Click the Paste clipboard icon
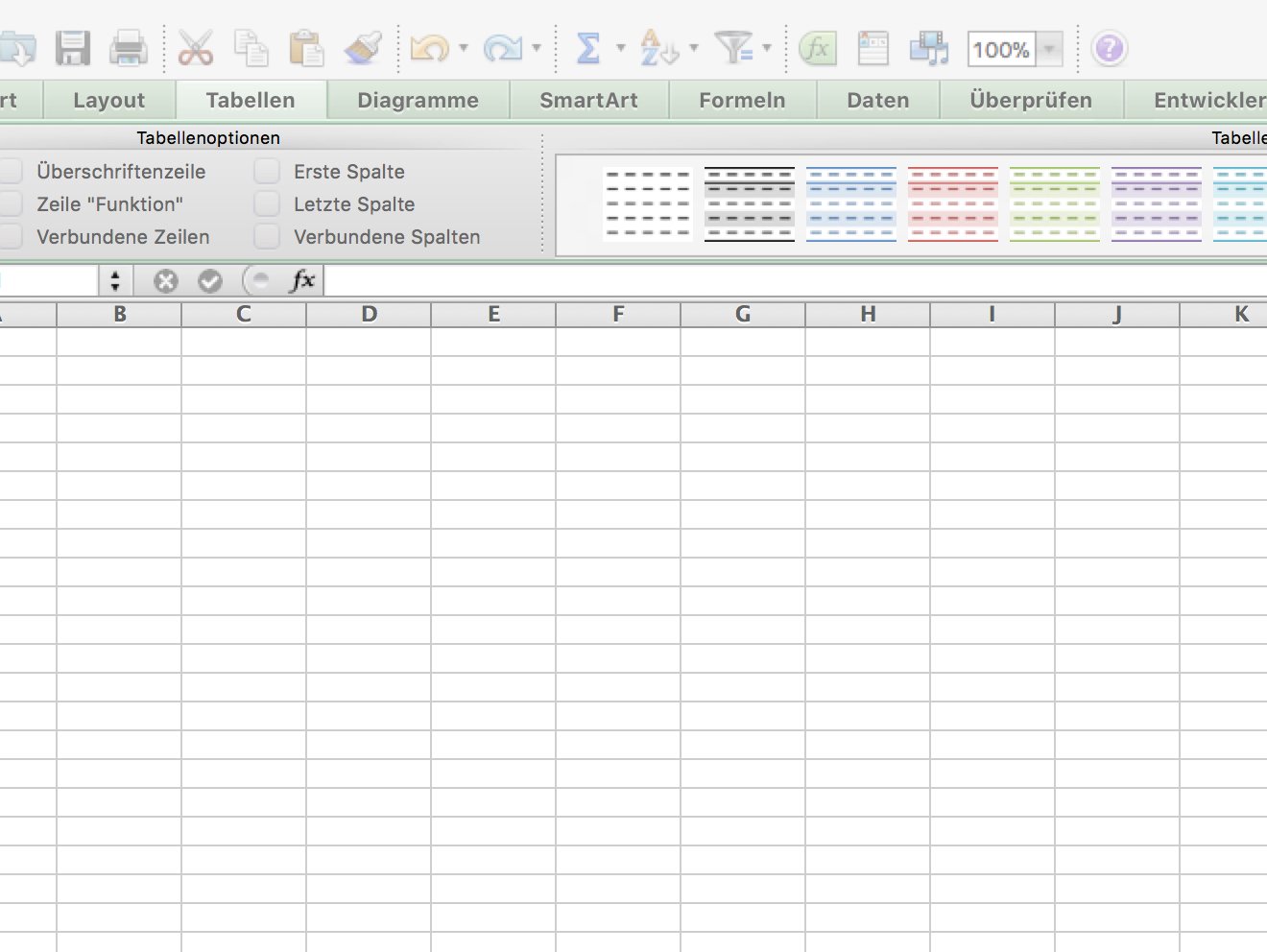The height and width of the screenshot is (952, 1267). tap(306, 48)
